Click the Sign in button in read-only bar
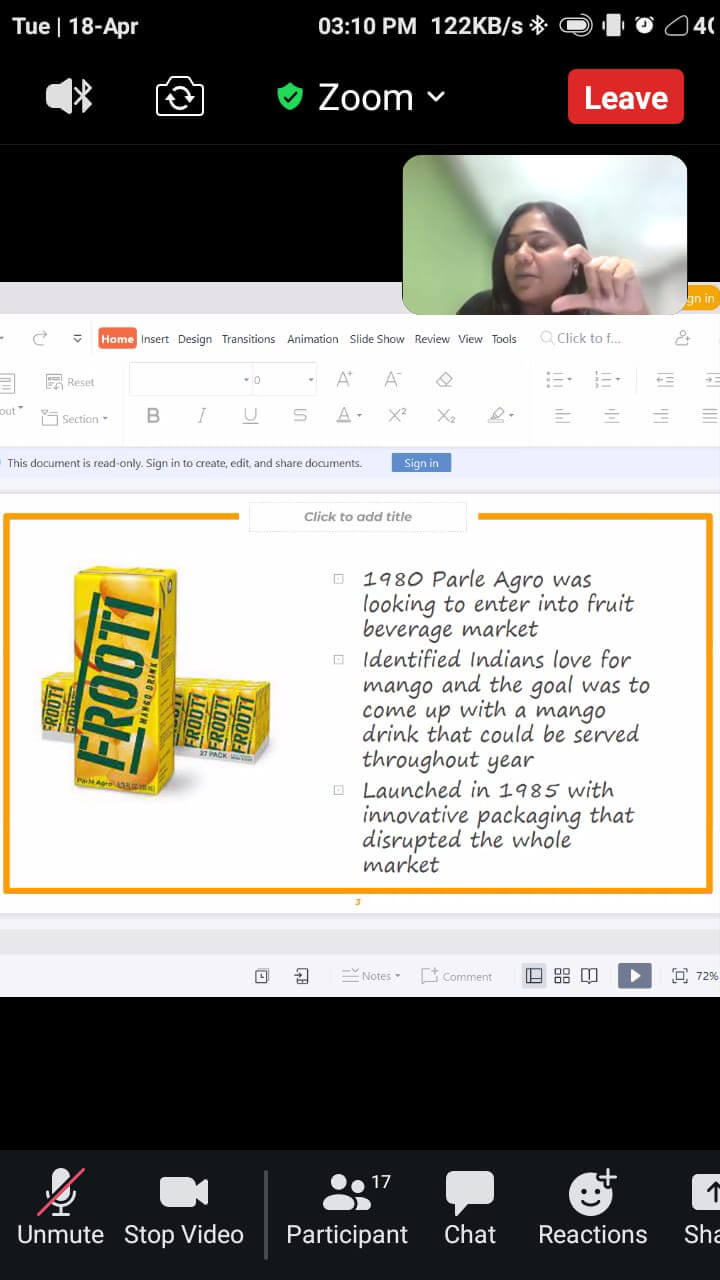The image size is (720, 1280). [x=421, y=463]
